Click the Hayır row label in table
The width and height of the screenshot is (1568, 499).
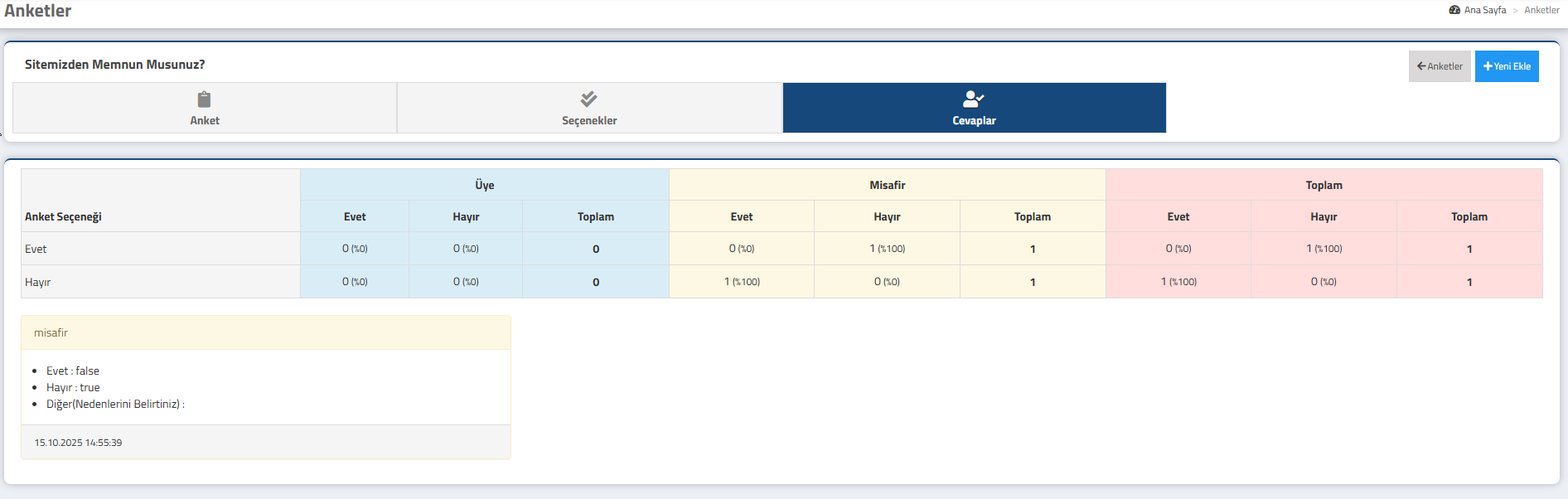pos(38,282)
